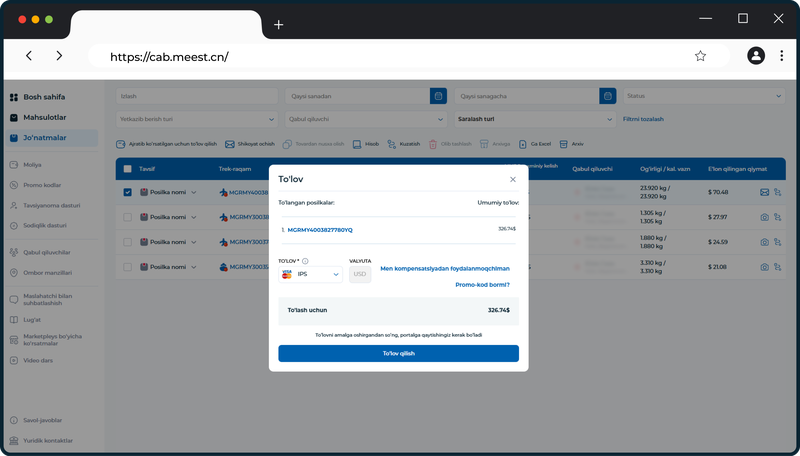Click the browser bookmark star icon
The width and height of the screenshot is (800, 456).
click(700, 56)
